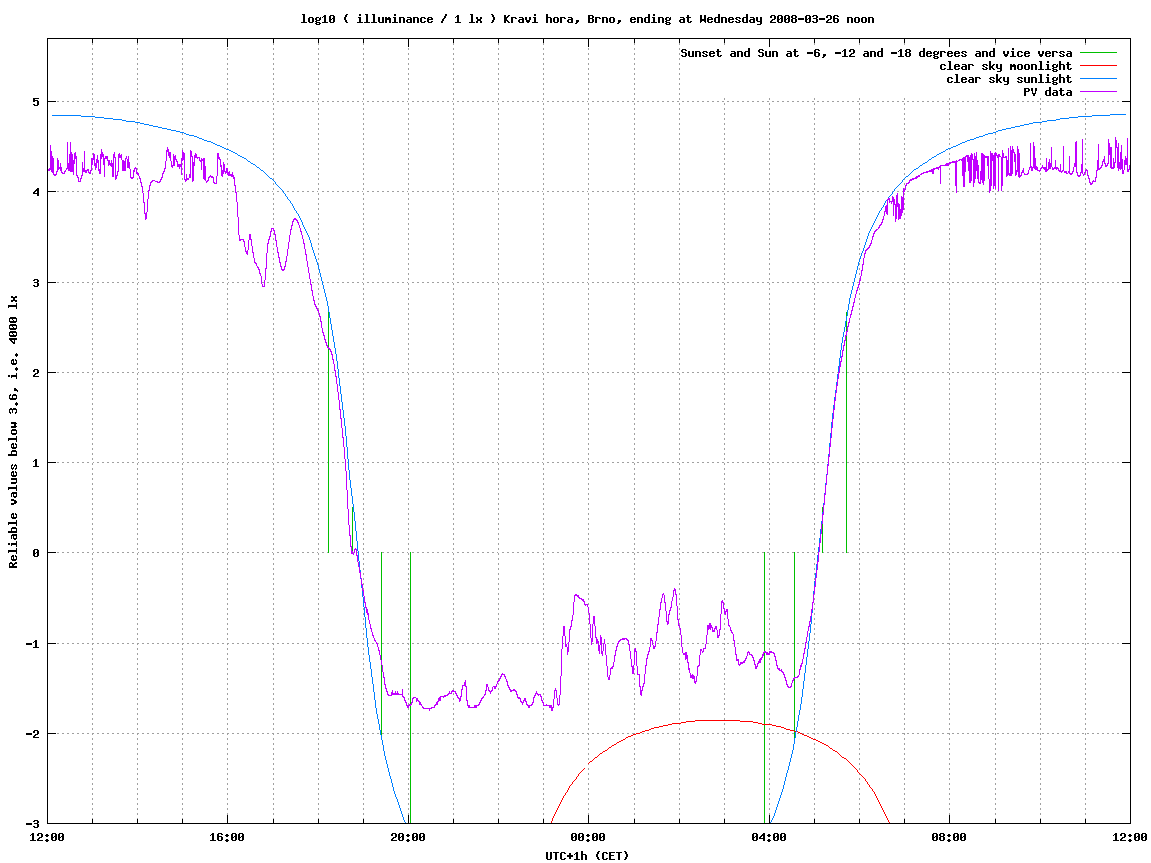The height and width of the screenshot is (863, 1151).
Task: Click the y-axis tick label -3
Action: (x=33, y=824)
